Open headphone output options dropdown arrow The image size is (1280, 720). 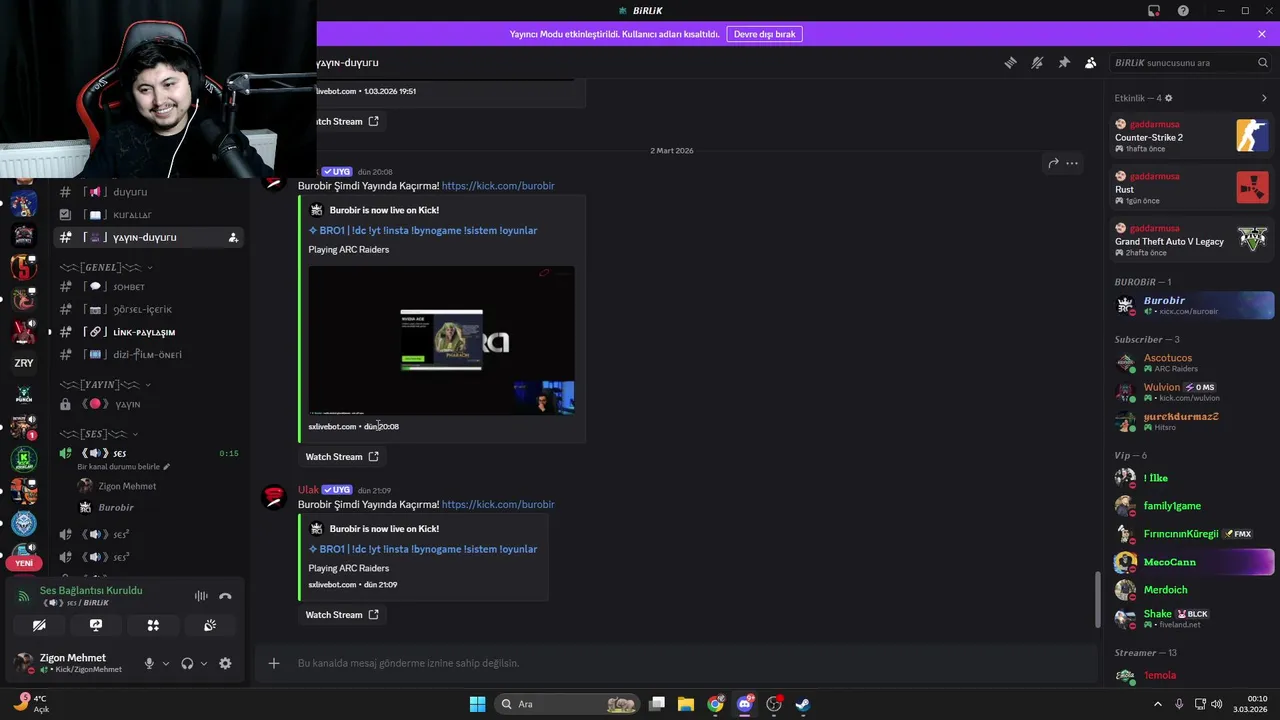point(204,663)
